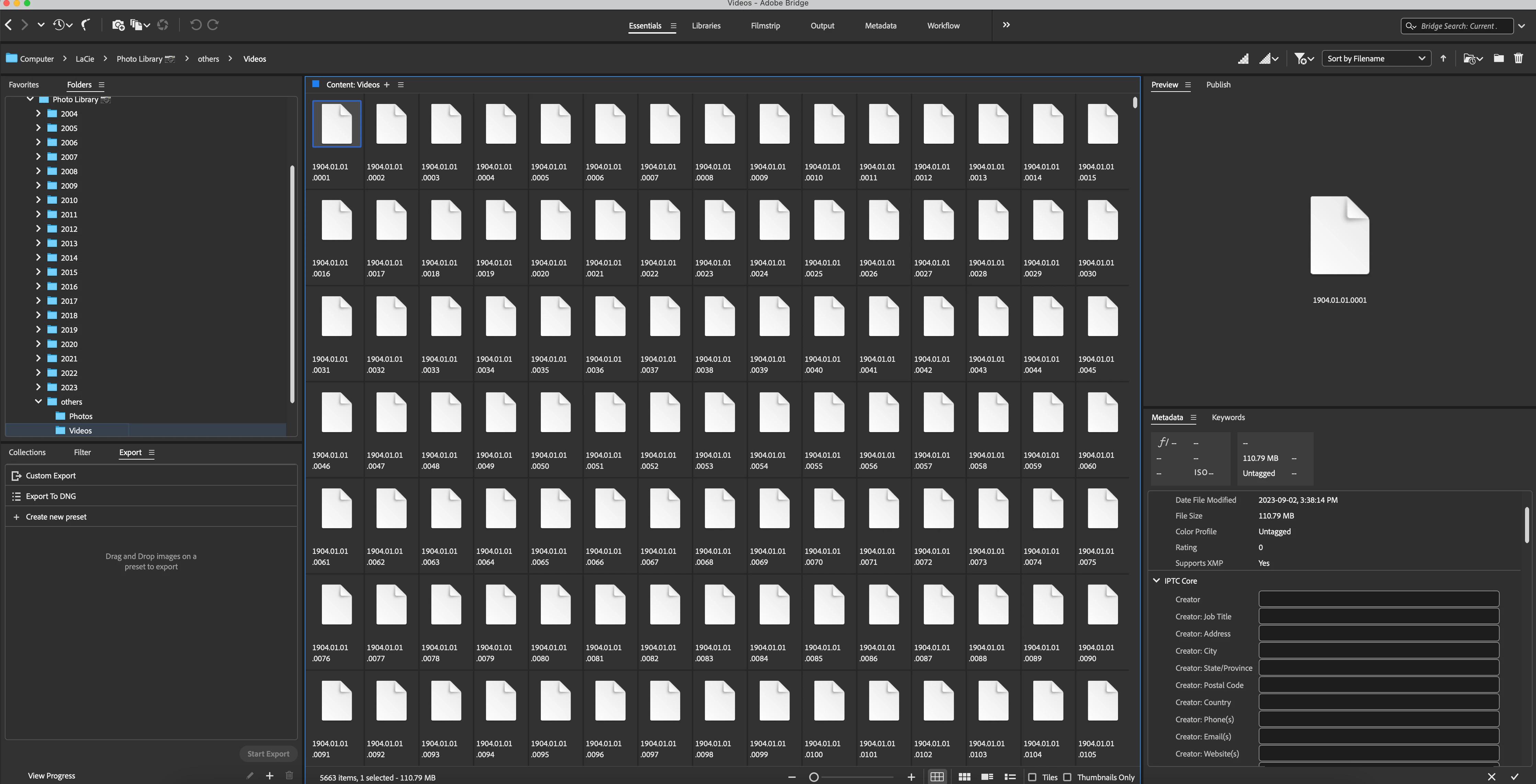1536x784 pixels.
Task: Open recent files history icon
Action: pyautogui.click(x=59, y=25)
